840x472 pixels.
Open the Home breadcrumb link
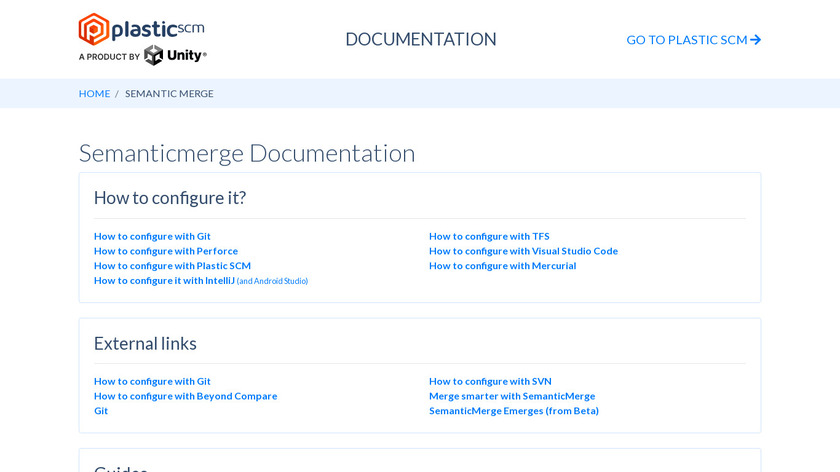94,93
